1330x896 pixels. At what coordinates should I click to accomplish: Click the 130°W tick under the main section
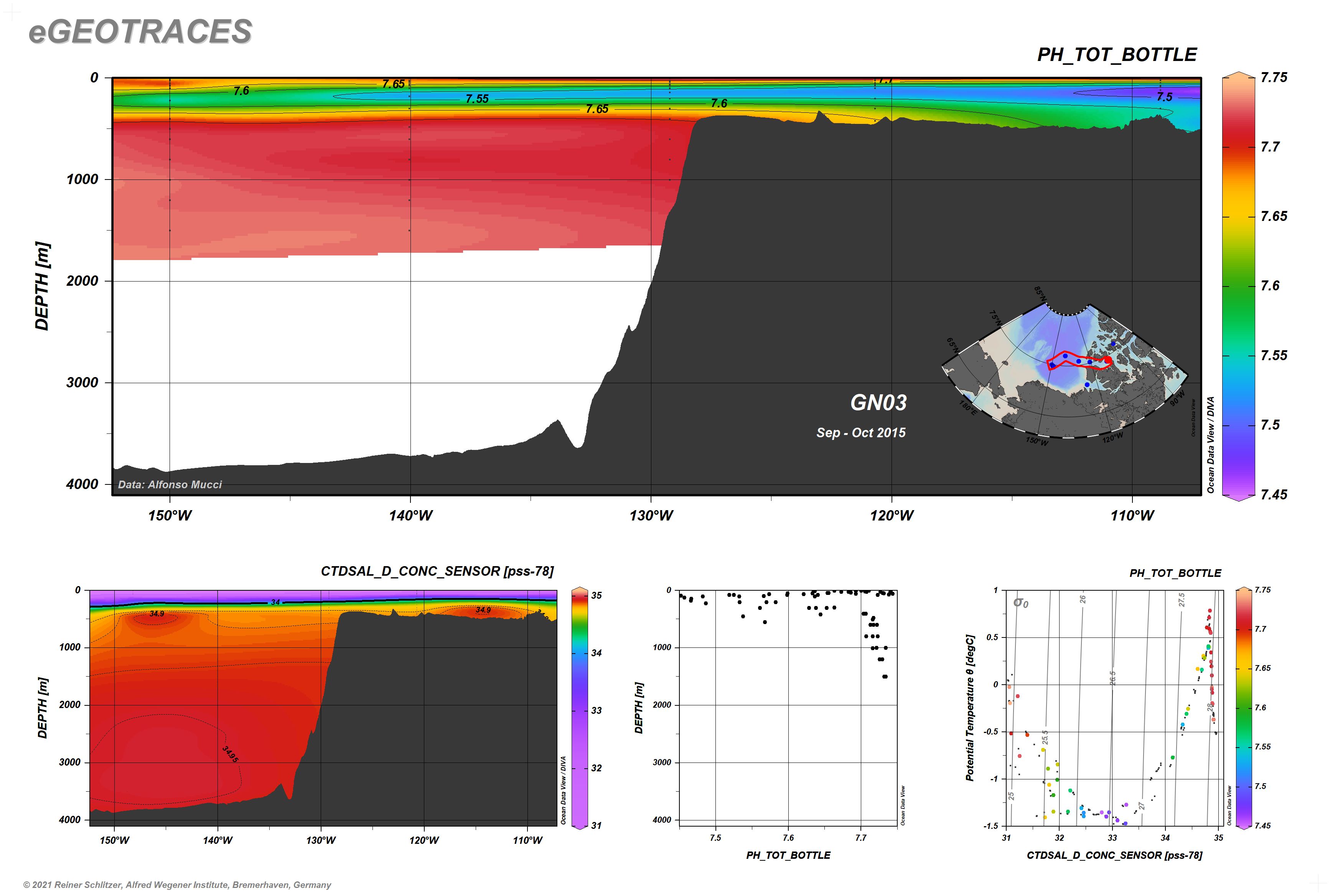pos(651,516)
